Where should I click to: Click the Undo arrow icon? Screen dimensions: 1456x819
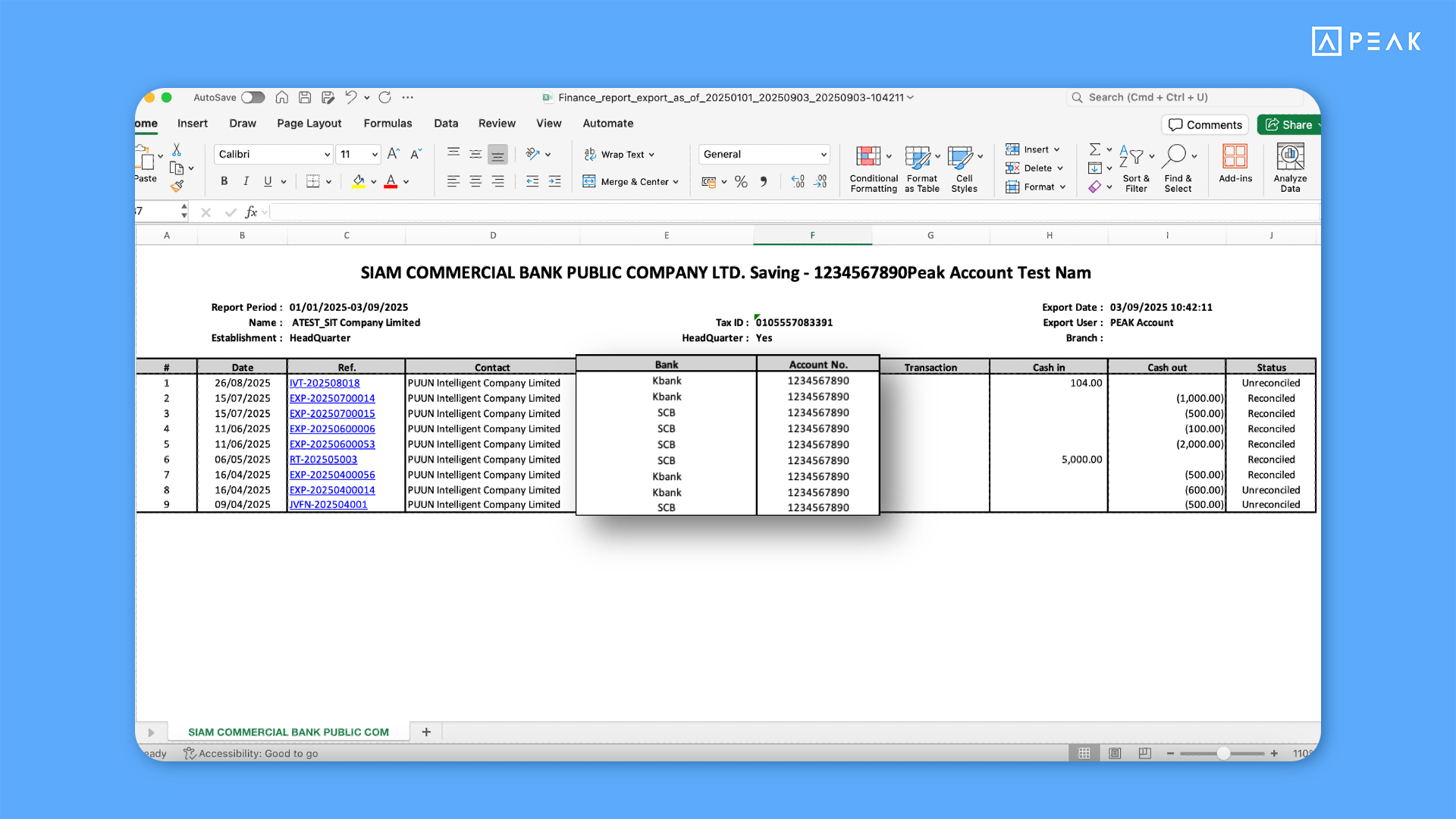[x=350, y=97]
